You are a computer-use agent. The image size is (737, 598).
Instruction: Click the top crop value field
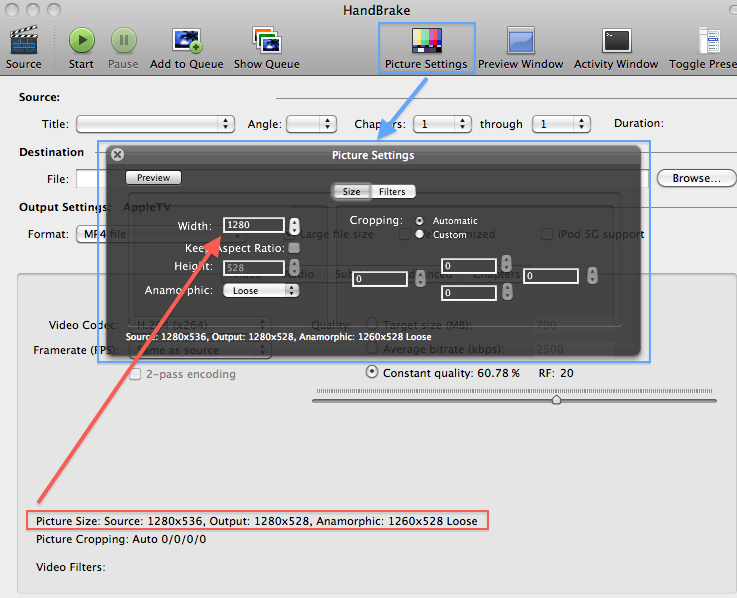click(x=469, y=266)
